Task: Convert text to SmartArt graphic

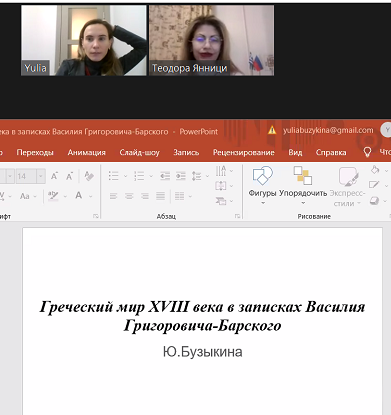Action: point(221,201)
